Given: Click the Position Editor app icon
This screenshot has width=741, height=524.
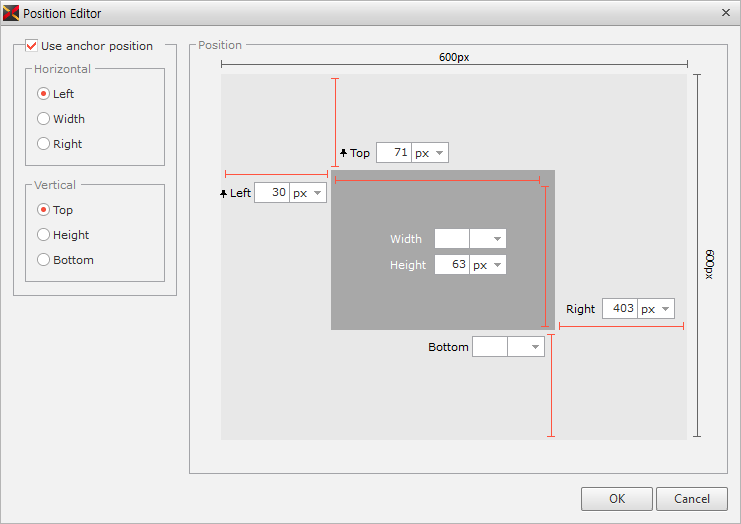Looking at the screenshot, I should 11,14.
